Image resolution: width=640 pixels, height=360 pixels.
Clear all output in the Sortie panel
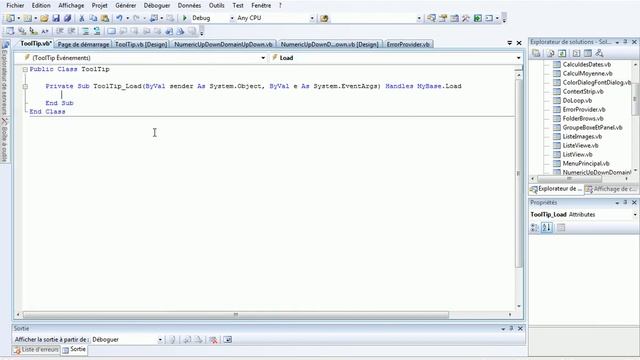coord(213,340)
